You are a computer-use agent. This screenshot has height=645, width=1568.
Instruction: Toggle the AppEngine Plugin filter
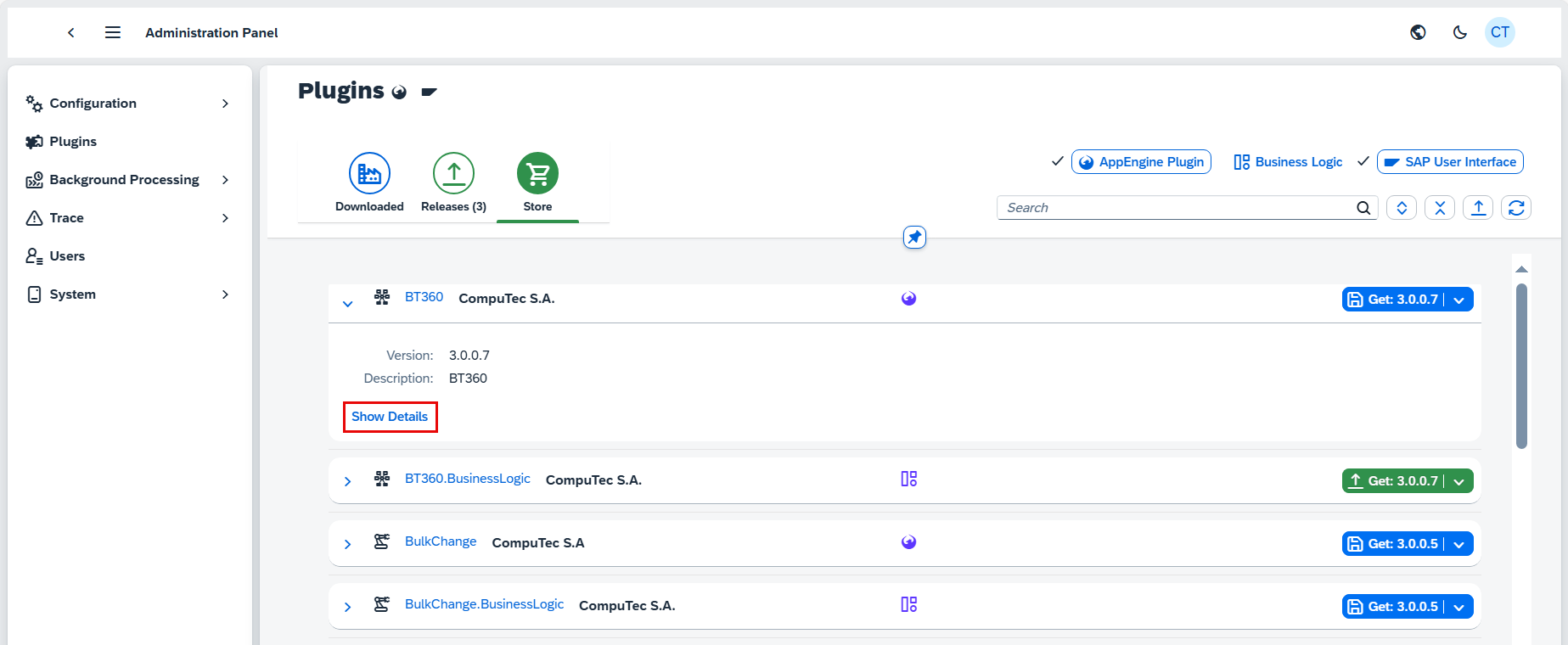[x=1141, y=162]
